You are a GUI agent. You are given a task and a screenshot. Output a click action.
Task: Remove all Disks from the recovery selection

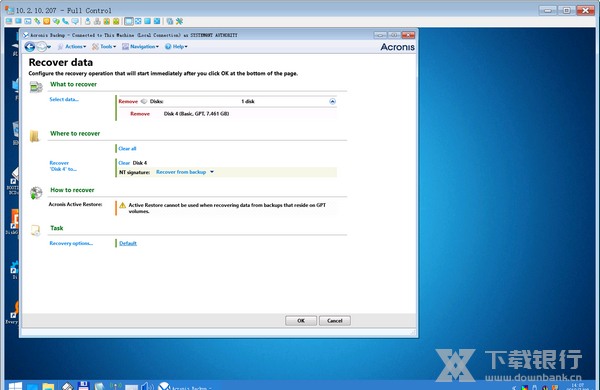(128, 101)
